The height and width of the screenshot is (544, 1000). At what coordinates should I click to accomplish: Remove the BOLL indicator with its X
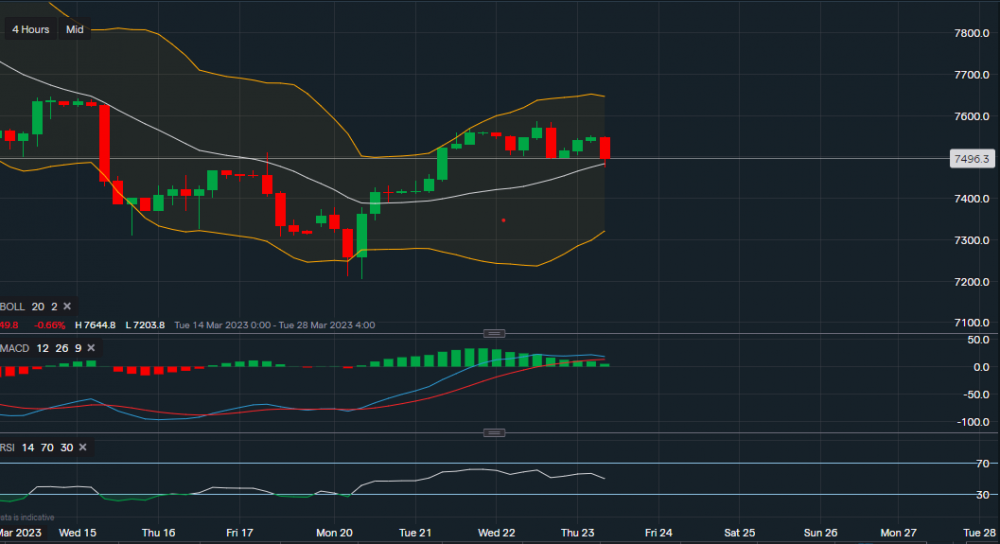point(67,306)
